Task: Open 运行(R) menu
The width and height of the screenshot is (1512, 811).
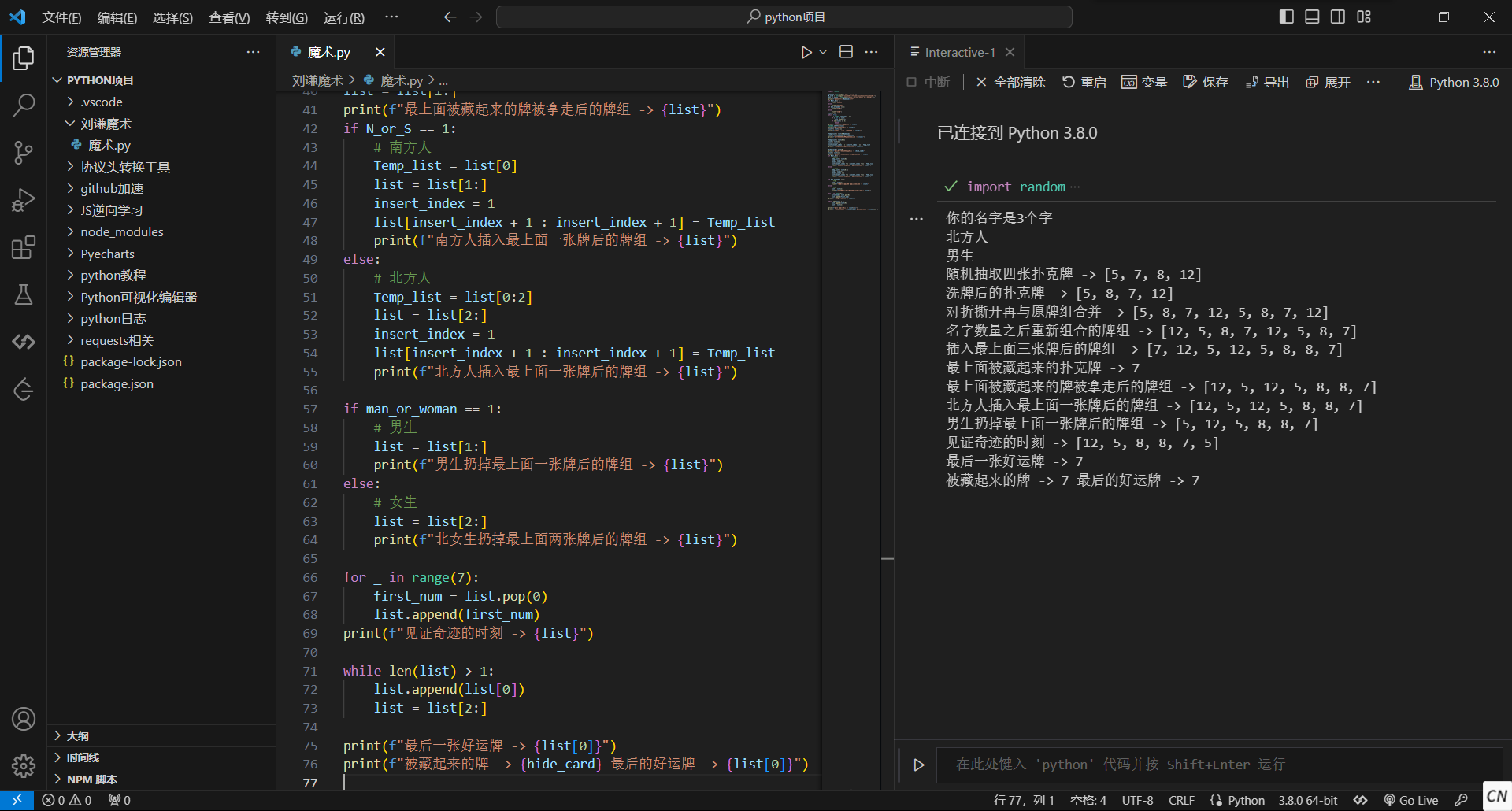Action: (343, 17)
